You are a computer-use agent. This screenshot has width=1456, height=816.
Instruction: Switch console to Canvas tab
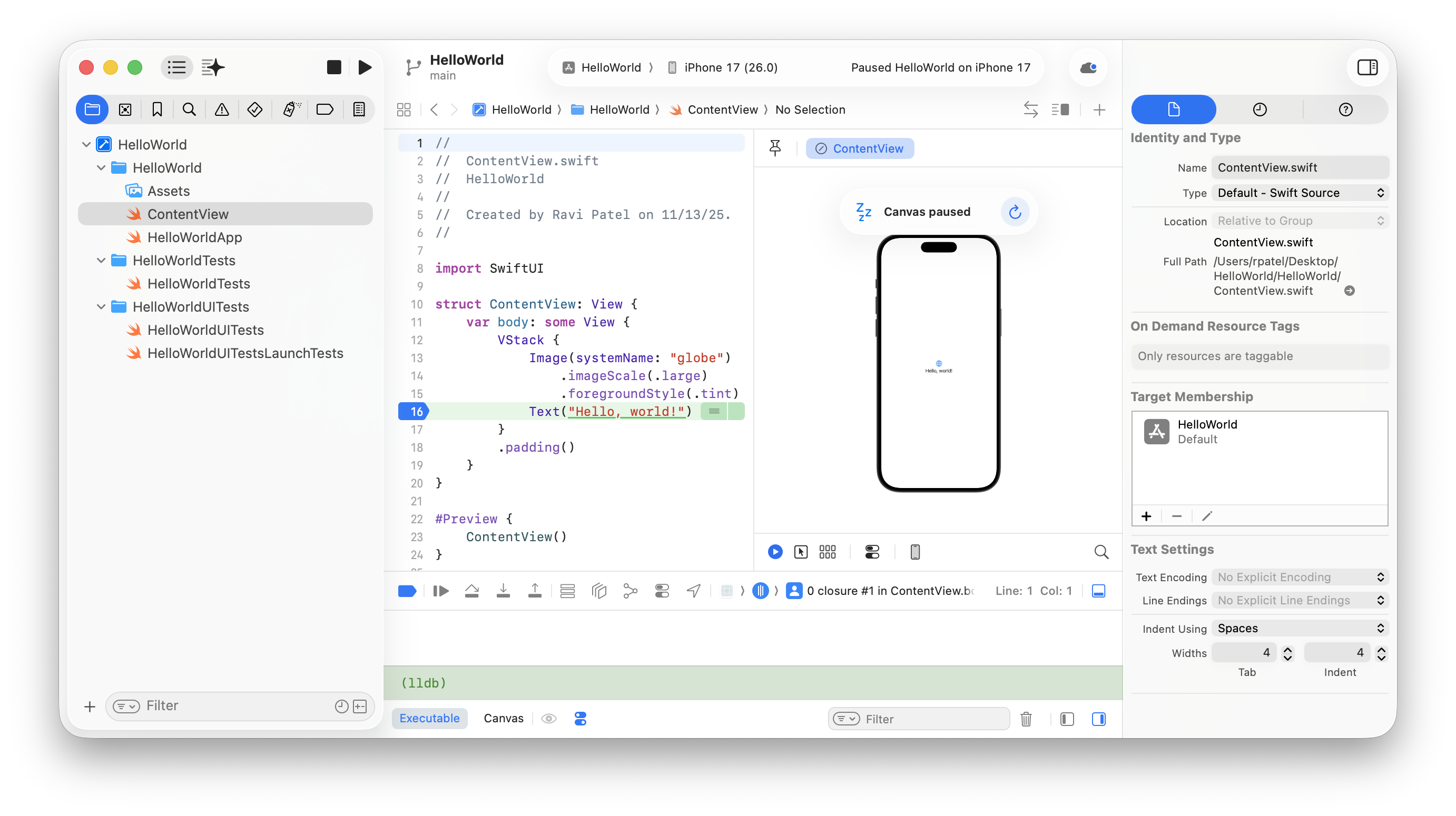[x=503, y=718]
